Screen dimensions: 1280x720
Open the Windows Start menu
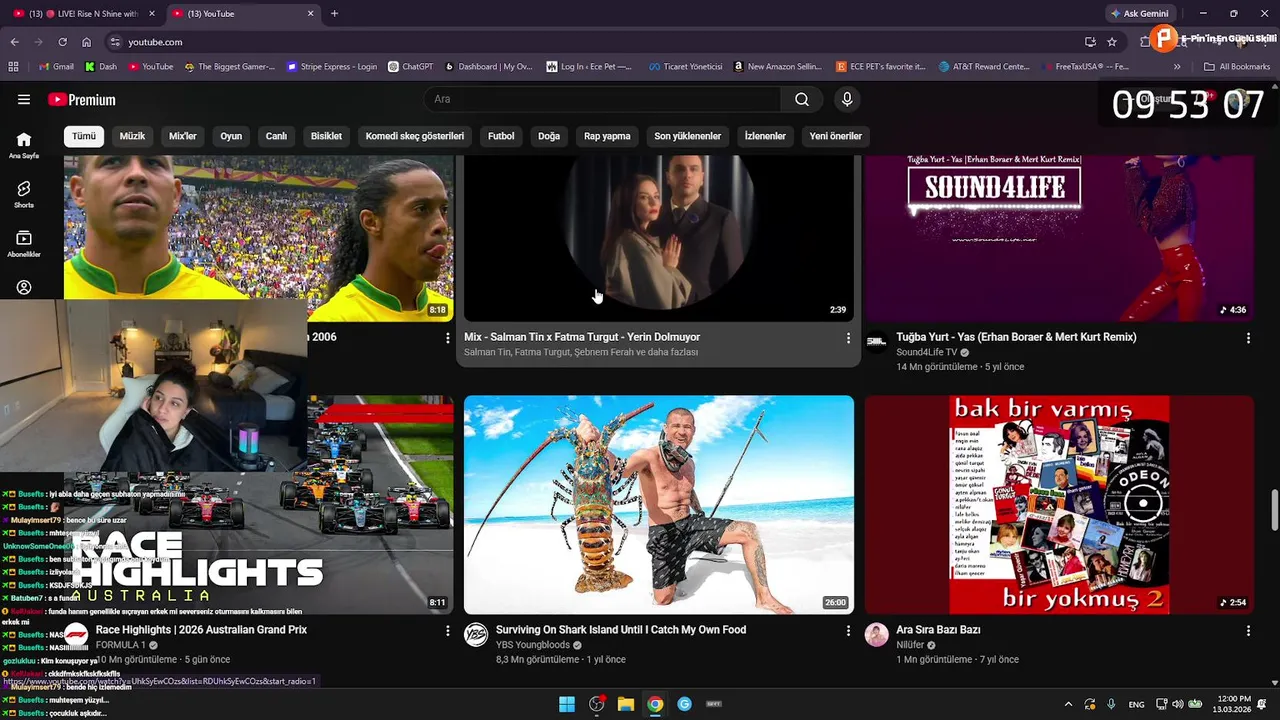click(x=567, y=704)
